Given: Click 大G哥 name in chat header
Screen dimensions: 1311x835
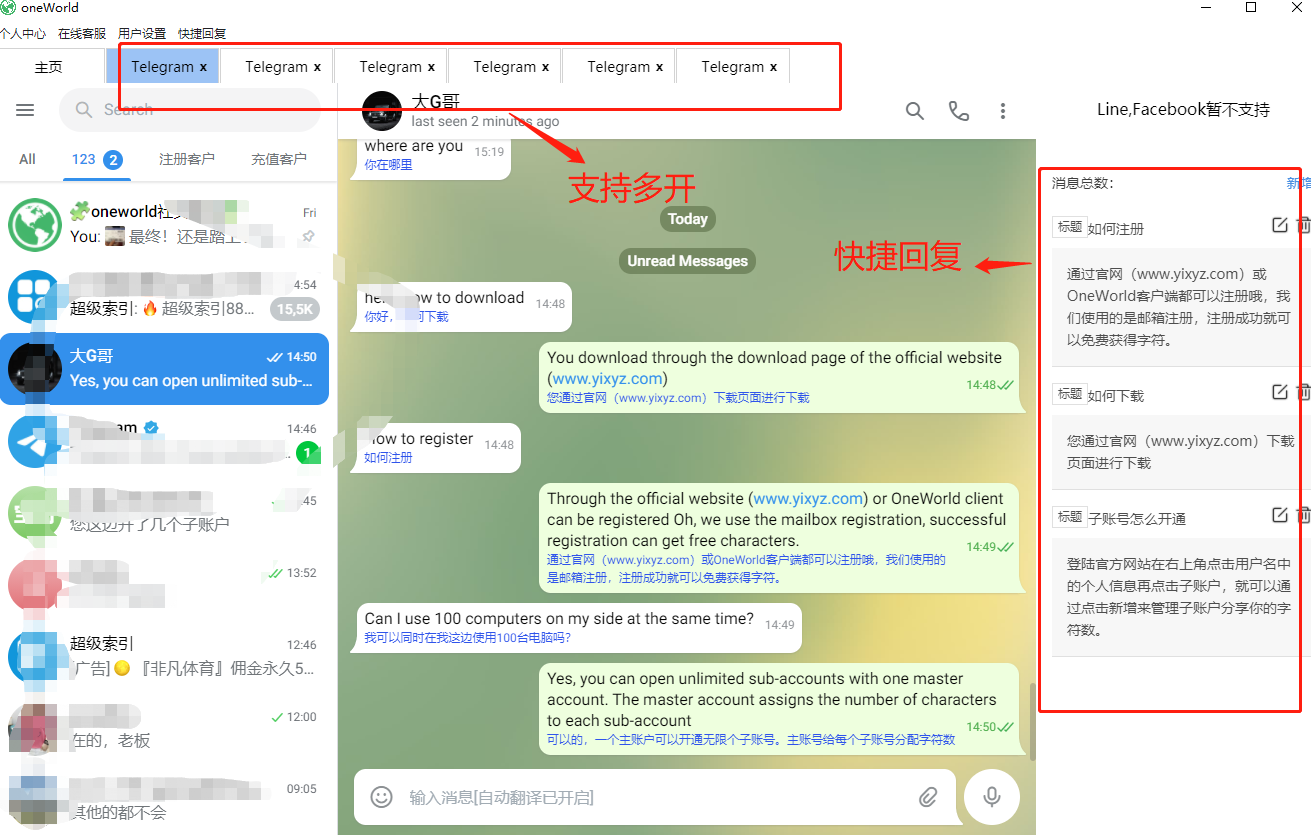Looking at the screenshot, I should (x=436, y=101).
